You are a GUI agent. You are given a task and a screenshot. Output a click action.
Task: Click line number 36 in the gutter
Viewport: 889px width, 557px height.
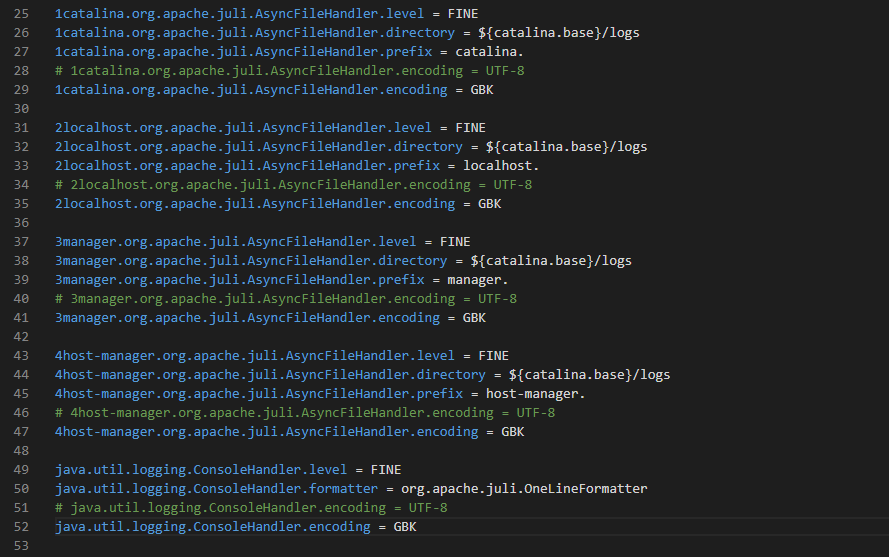coord(21,223)
